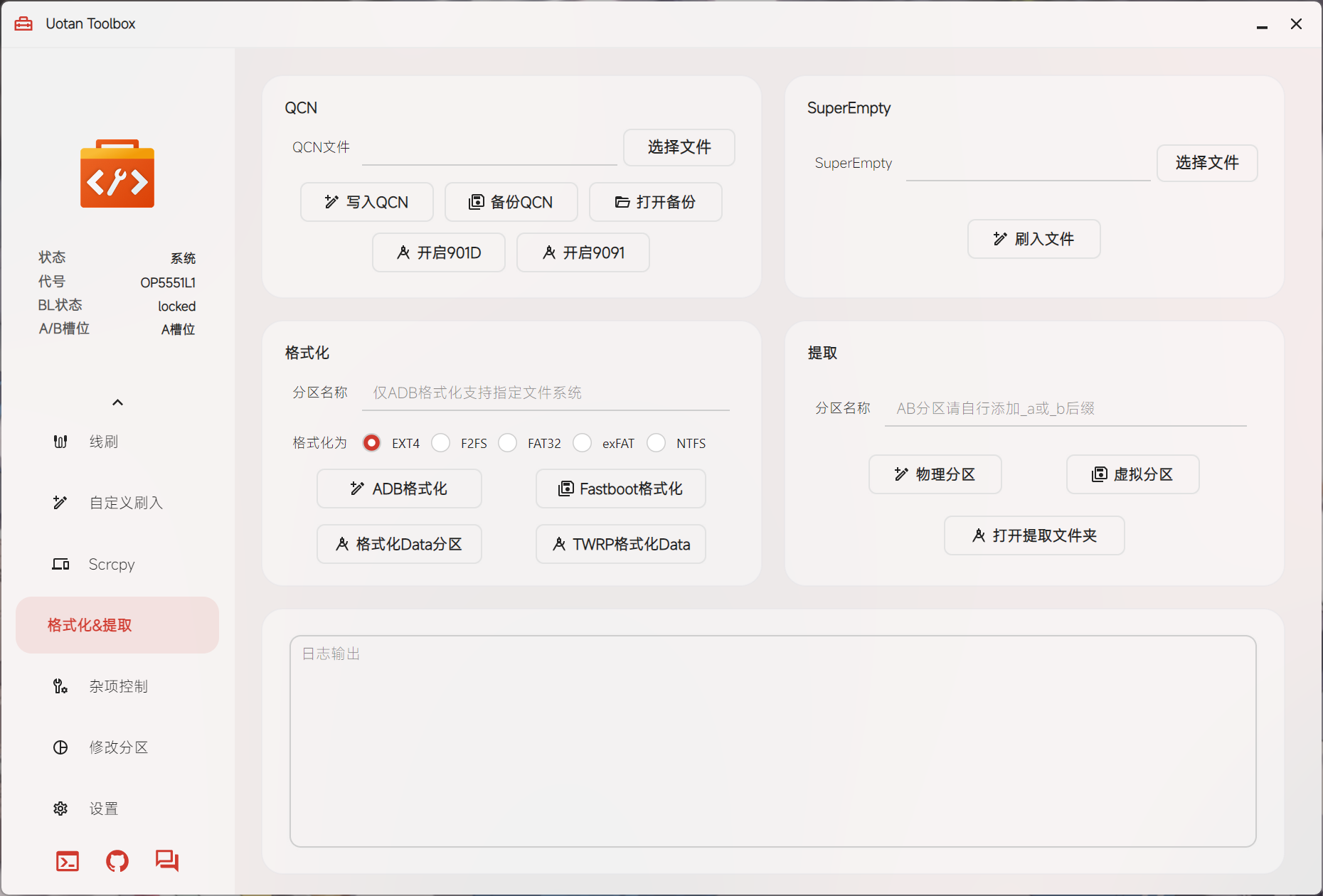
Task: Click the 杂项控制 sidebar icon
Action: tap(60, 686)
